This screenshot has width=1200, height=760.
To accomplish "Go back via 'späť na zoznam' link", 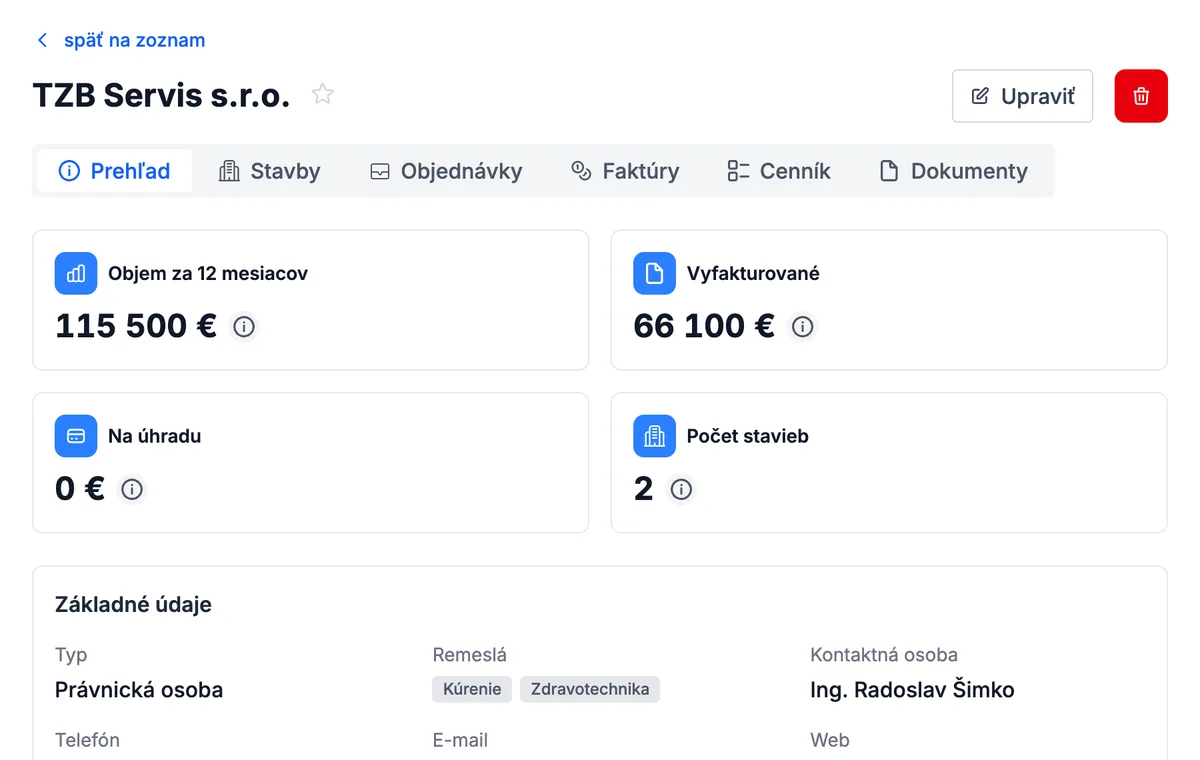I will (x=134, y=40).
